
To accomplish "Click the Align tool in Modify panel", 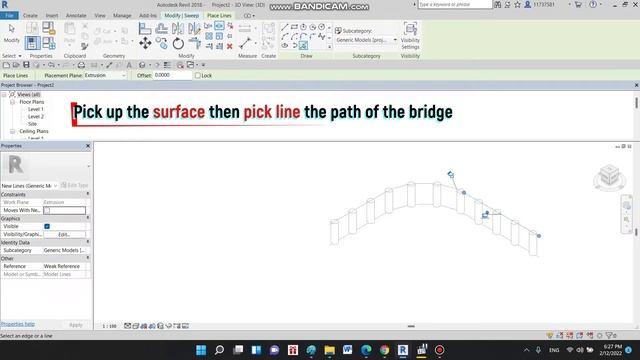I will [145, 29].
